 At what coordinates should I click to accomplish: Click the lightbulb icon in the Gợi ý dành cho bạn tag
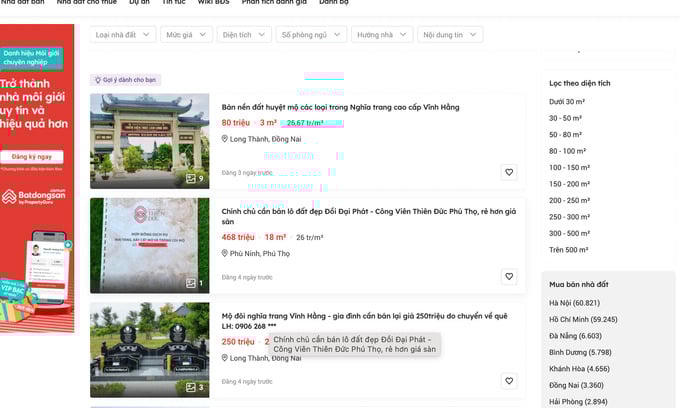(98, 80)
